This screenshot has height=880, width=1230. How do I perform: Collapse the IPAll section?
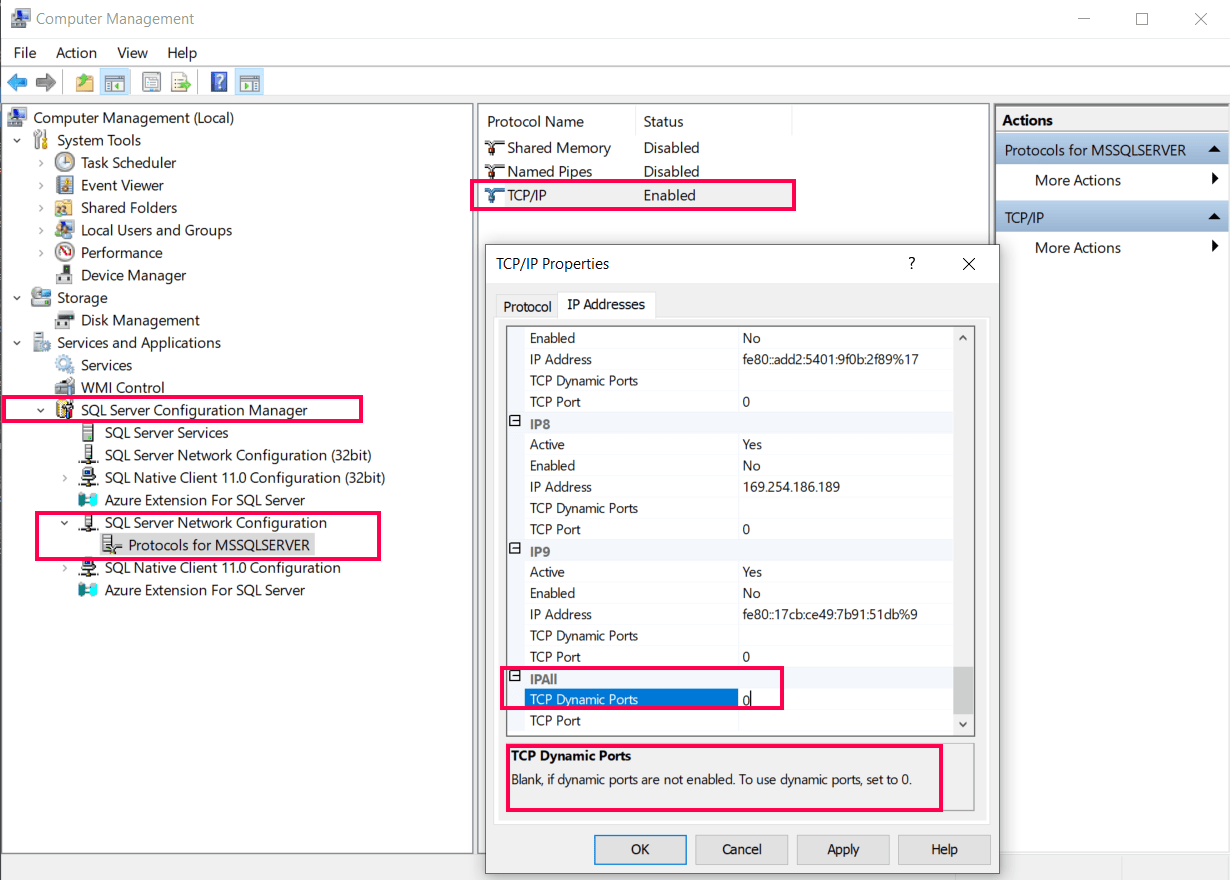click(515, 677)
